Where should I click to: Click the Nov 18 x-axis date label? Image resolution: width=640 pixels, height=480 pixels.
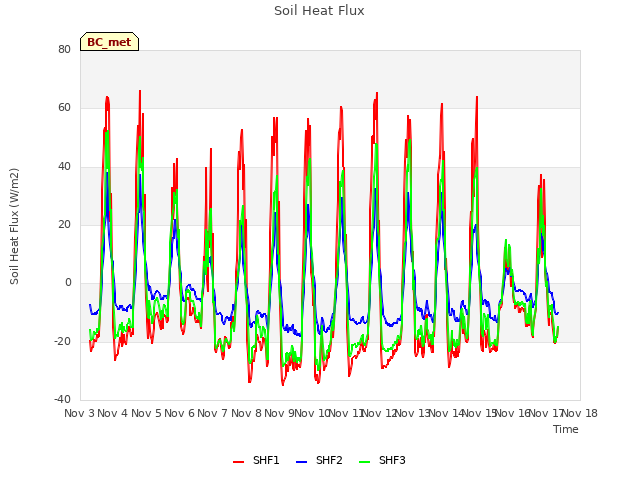(x=580, y=413)
